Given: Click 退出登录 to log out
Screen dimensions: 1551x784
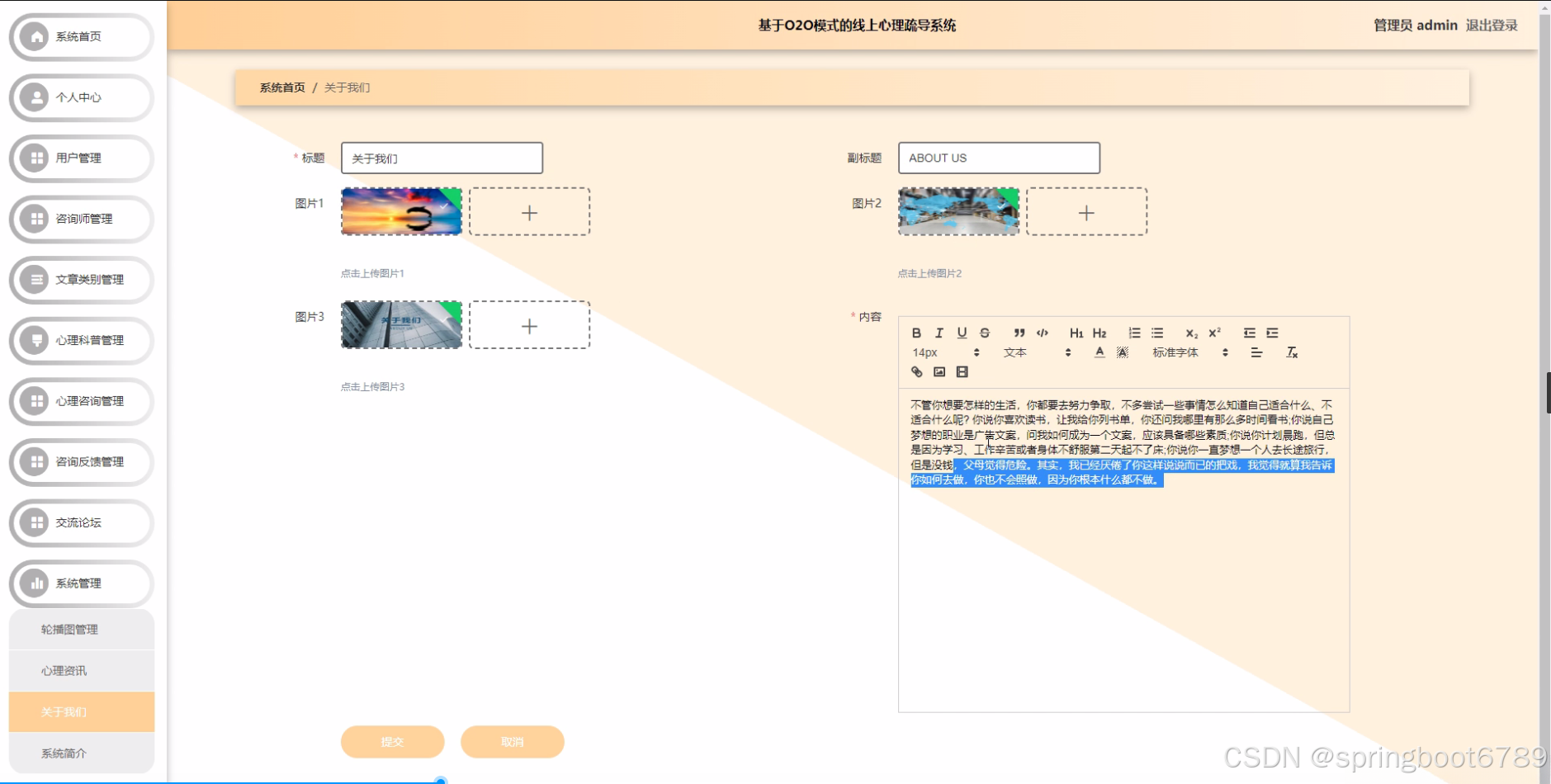Looking at the screenshot, I should pos(1492,26).
